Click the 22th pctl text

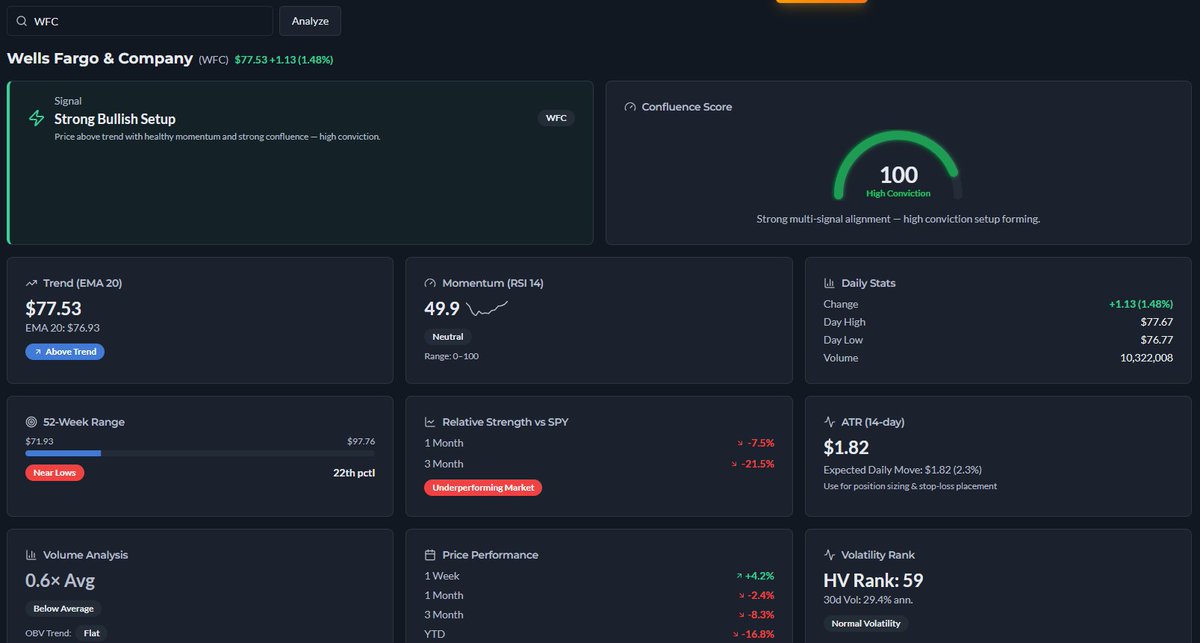353,473
